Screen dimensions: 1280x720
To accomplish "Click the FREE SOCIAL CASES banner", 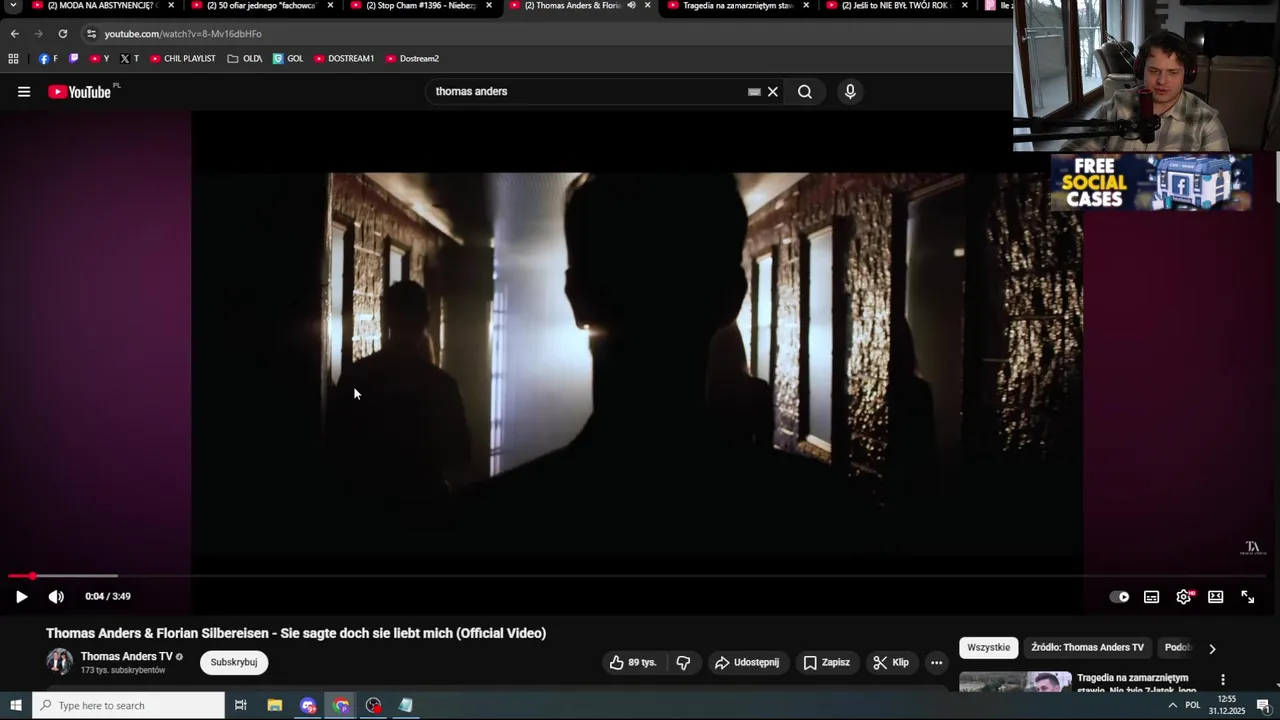I will click(x=1150, y=182).
